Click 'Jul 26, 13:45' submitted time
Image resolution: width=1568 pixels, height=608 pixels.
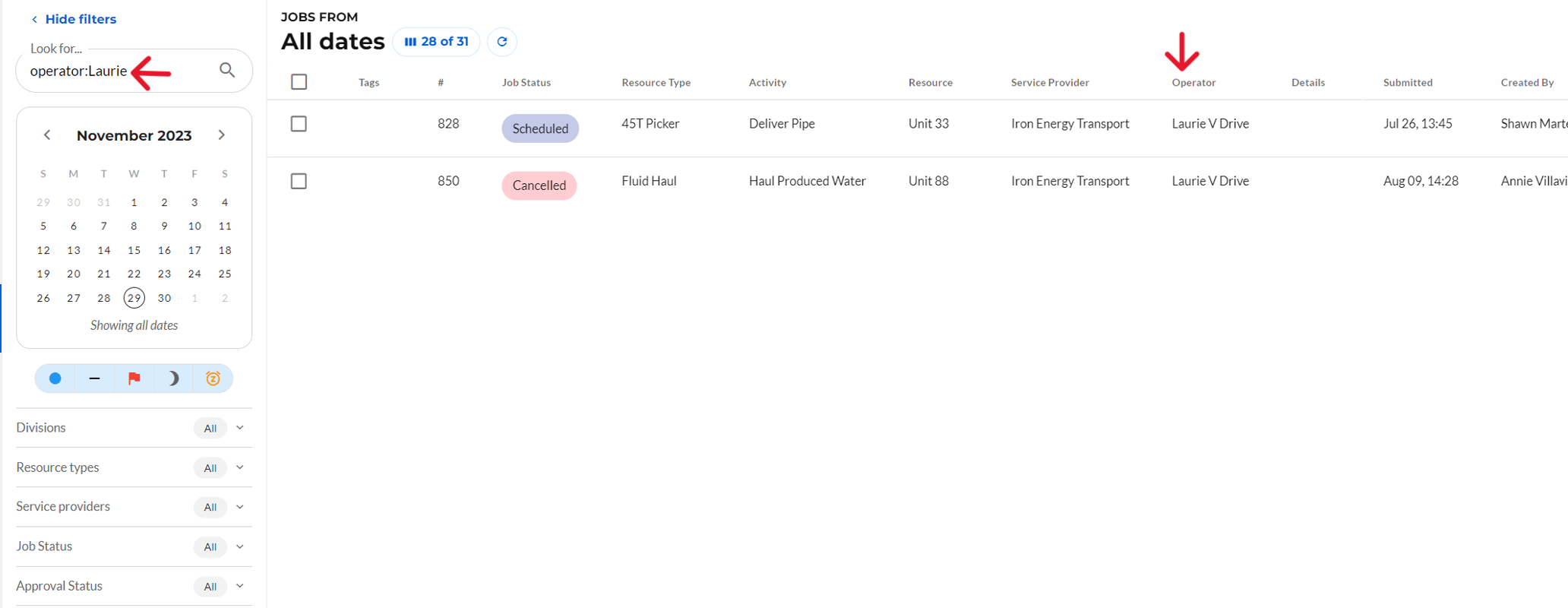coord(1418,124)
